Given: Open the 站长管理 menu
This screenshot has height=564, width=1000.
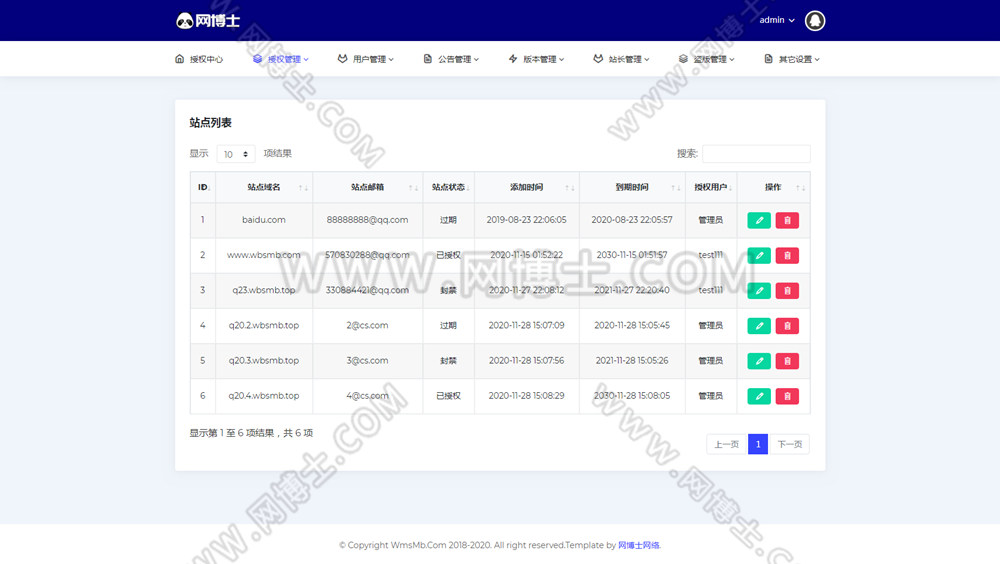Looking at the screenshot, I should click(622, 59).
